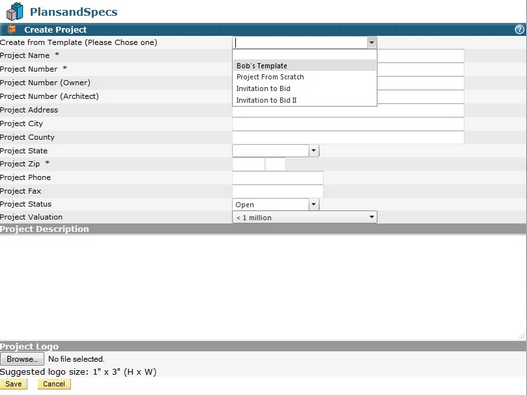Cancel project creation

54,384
